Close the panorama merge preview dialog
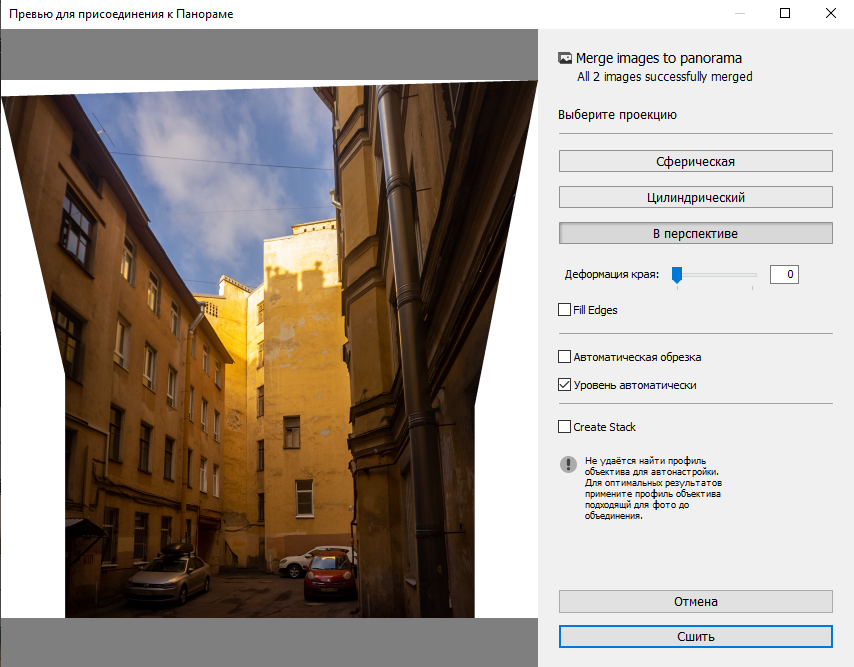This screenshot has height=667, width=854. pyautogui.click(x=831, y=14)
